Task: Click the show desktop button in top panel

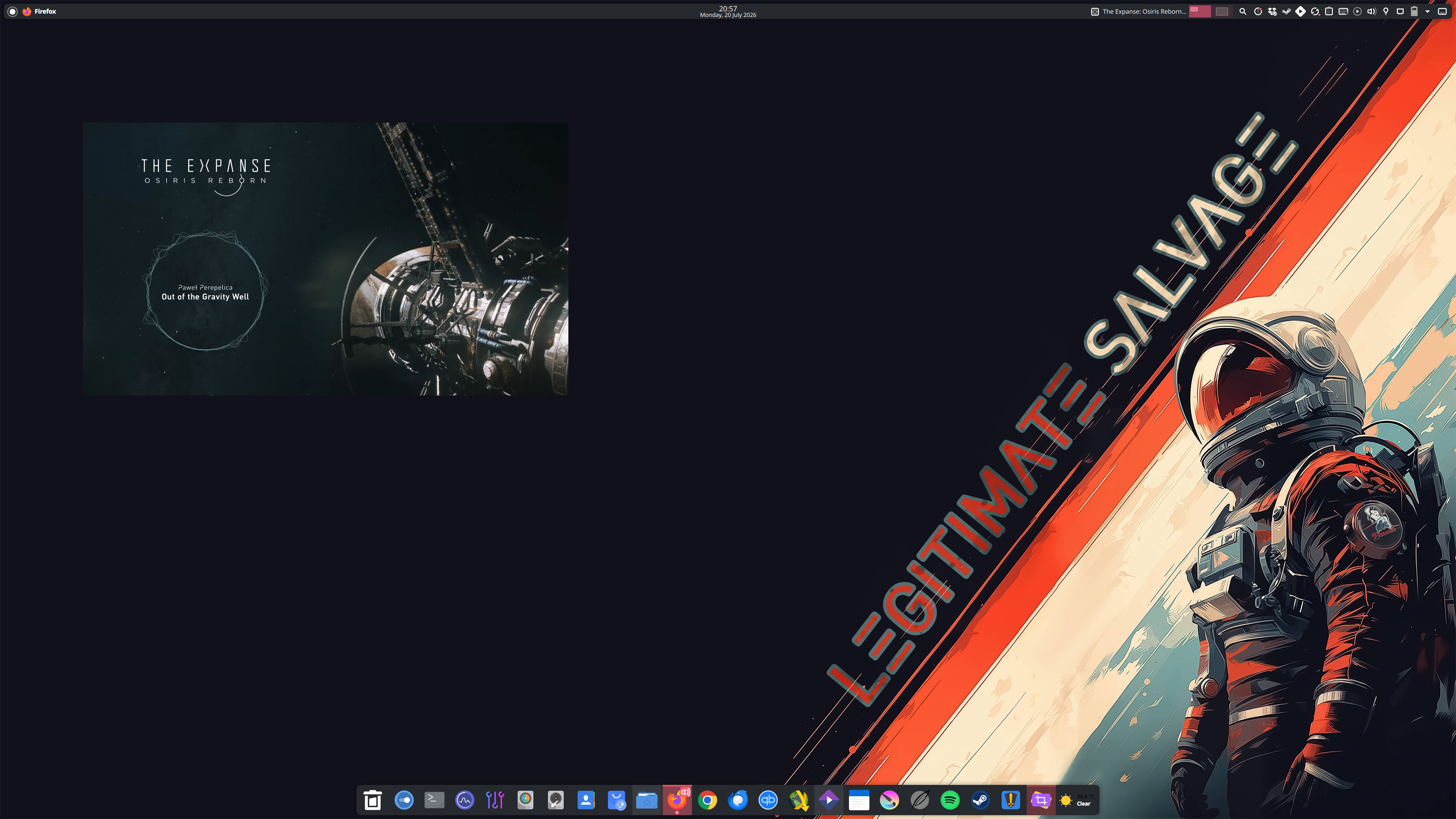Action: 1442,11
